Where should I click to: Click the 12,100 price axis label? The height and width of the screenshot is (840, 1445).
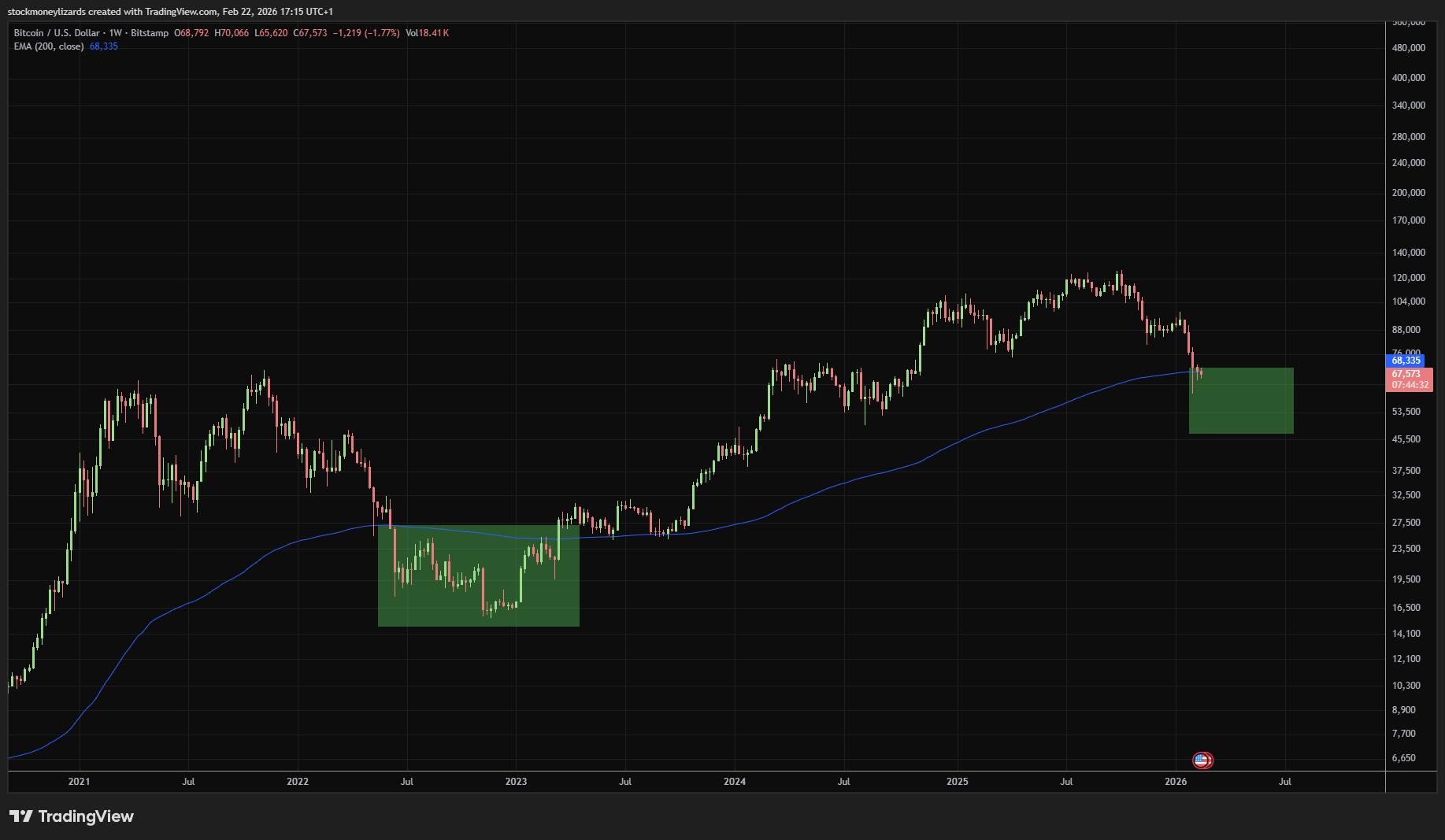coord(1406,659)
